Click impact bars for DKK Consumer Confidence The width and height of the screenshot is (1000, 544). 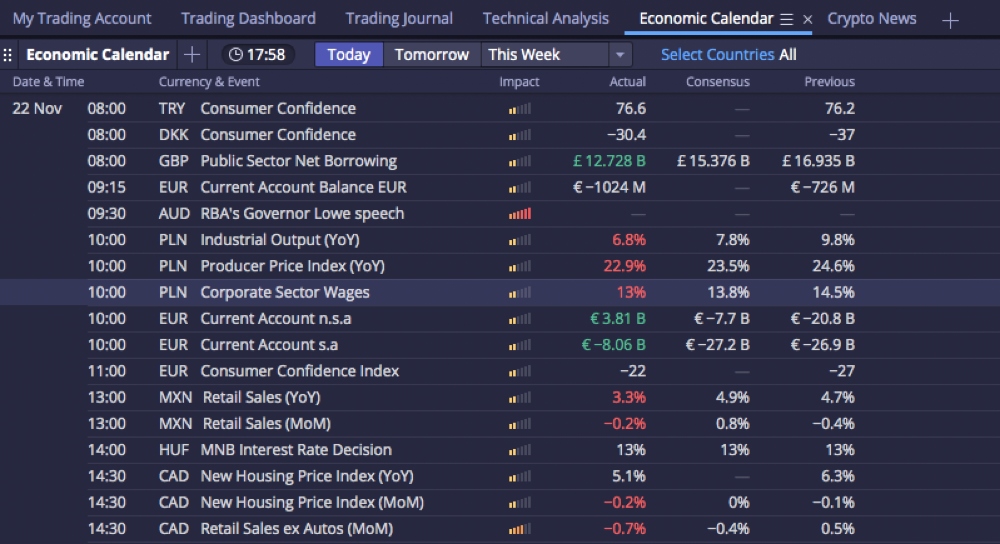(520, 135)
